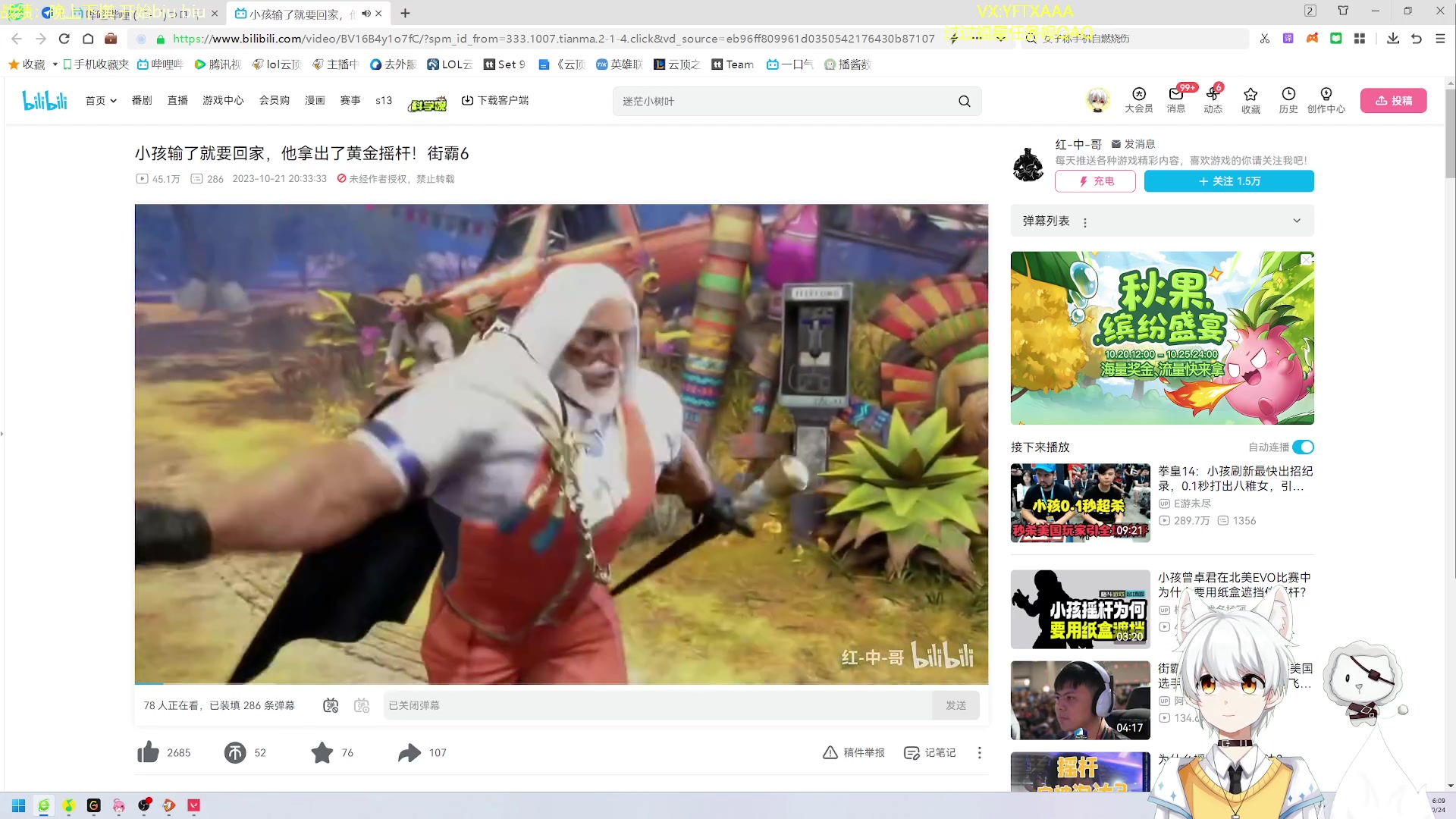The width and height of the screenshot is (1456, 819).
Task: Mute the current browser tab
Action: tap(366, 13)
